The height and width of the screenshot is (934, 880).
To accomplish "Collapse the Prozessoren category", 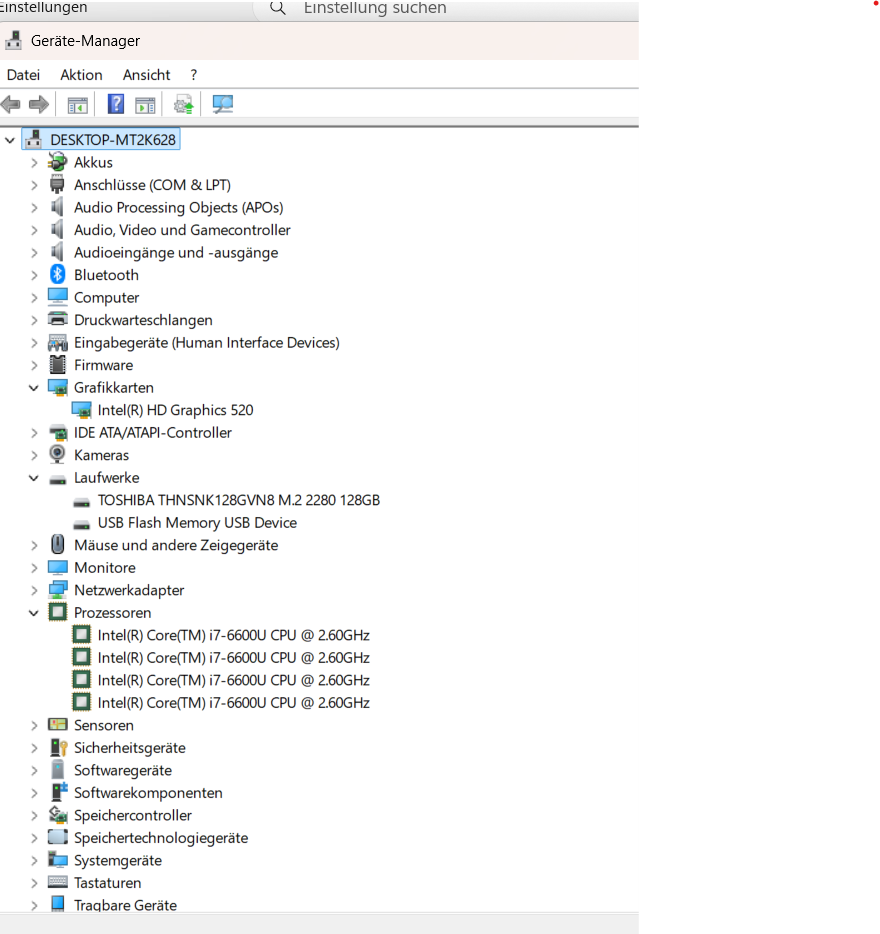I will click(x=34, y=614).
